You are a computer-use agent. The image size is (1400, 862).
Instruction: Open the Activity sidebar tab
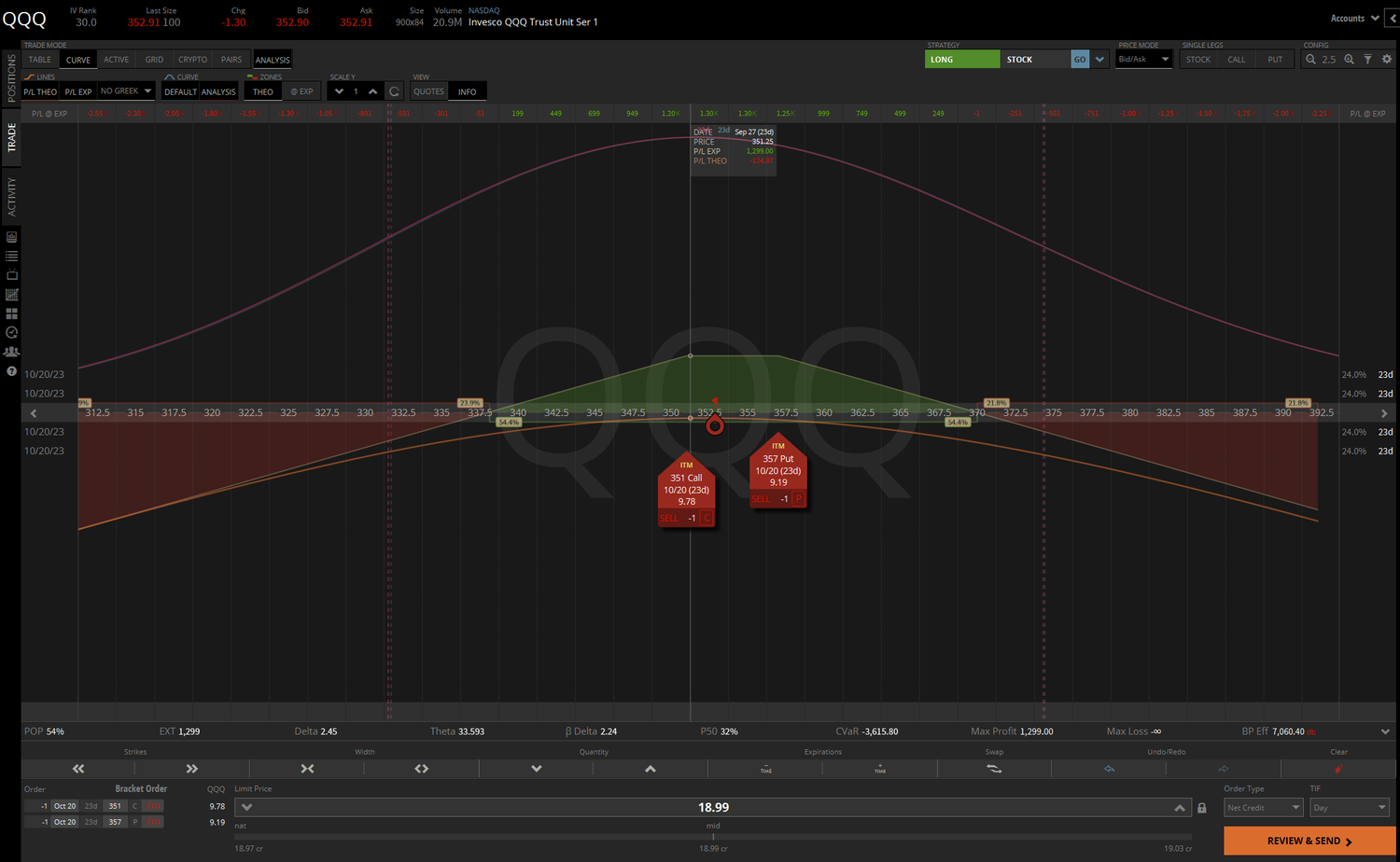11,197
